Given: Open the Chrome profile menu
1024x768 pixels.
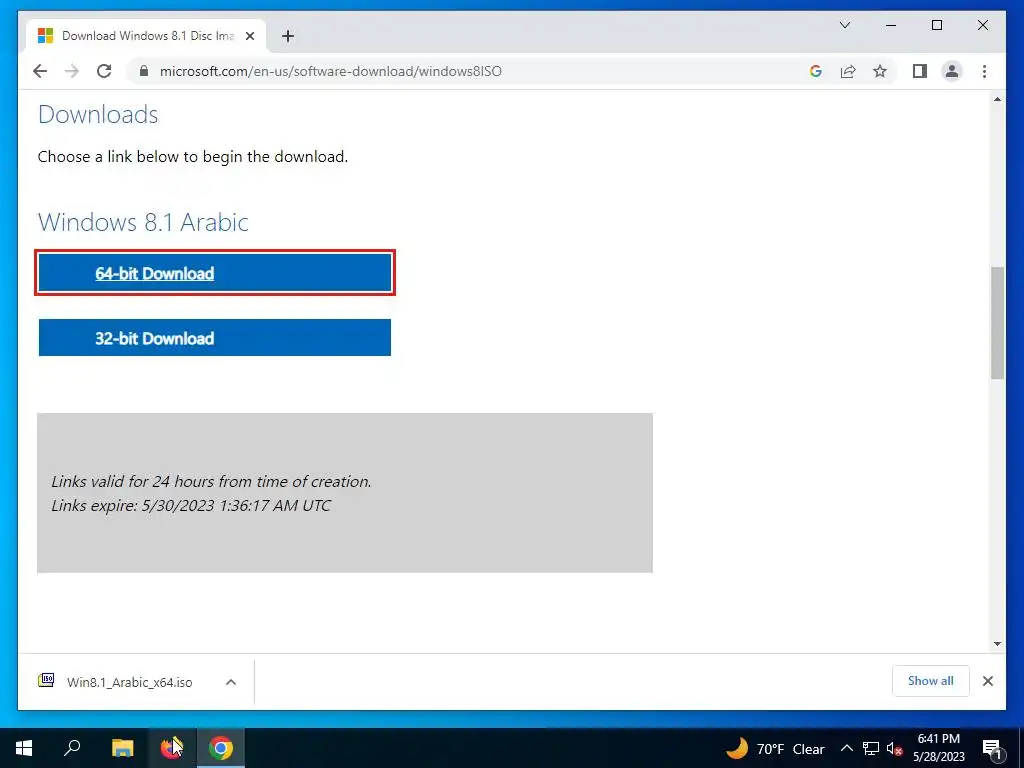Looking at the screenshot, I should tap(952, 71).
